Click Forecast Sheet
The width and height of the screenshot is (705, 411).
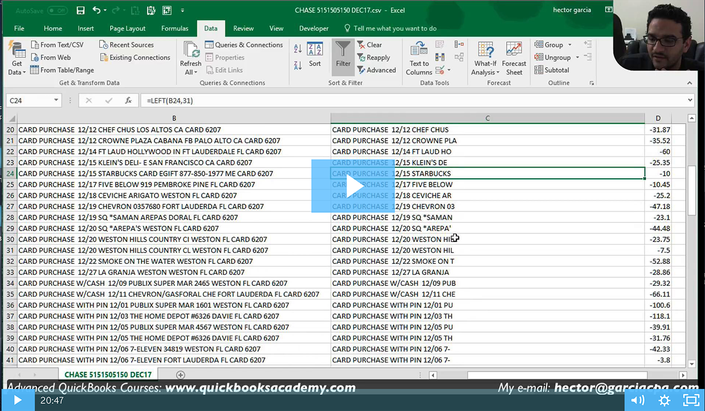[x=514, y=58]
